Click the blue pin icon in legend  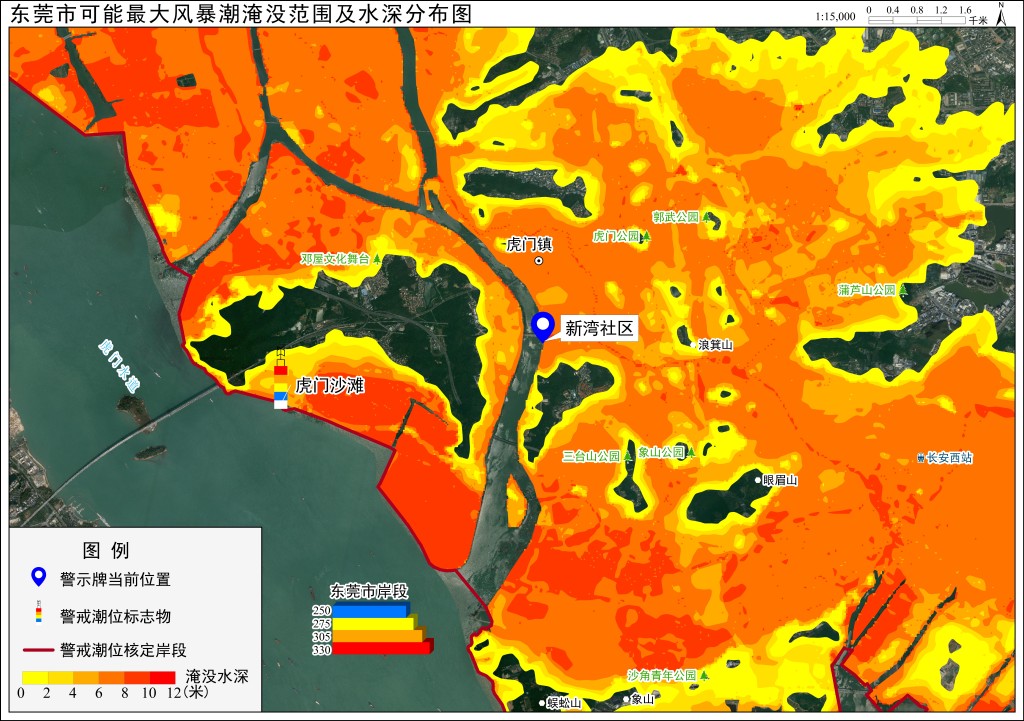coord(39,577)
